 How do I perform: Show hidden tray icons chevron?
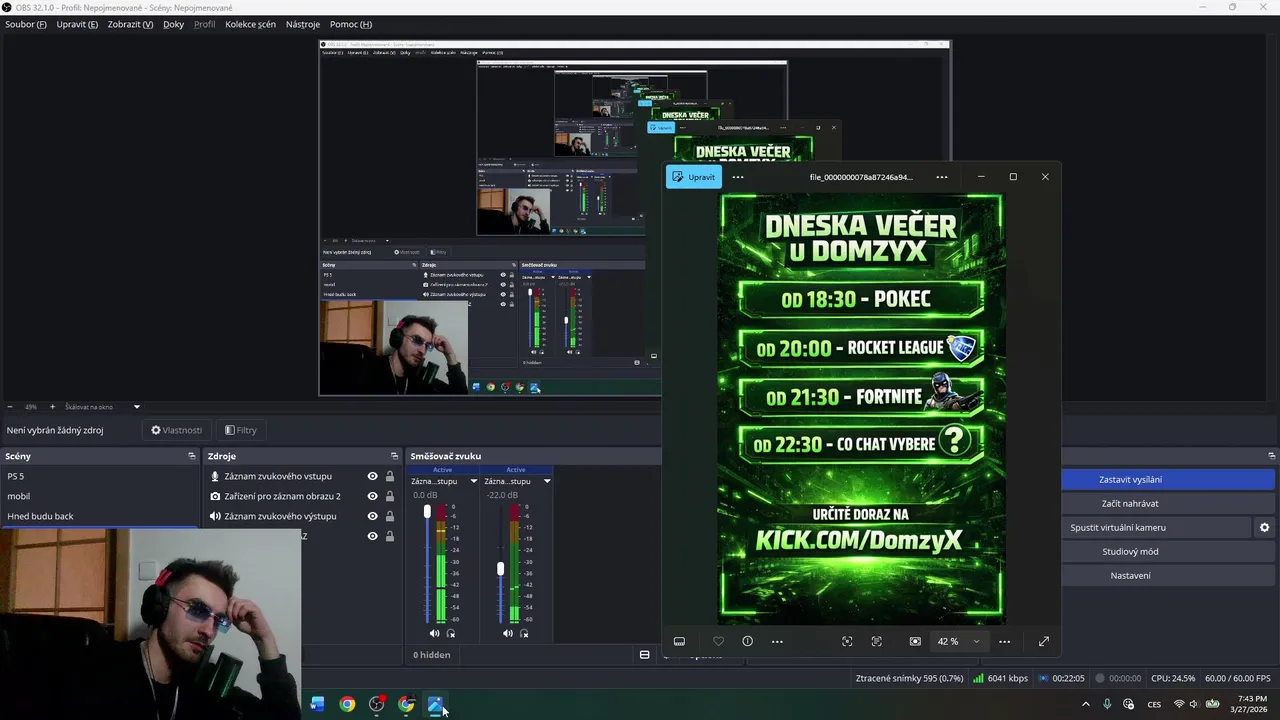coord(1086,704)
